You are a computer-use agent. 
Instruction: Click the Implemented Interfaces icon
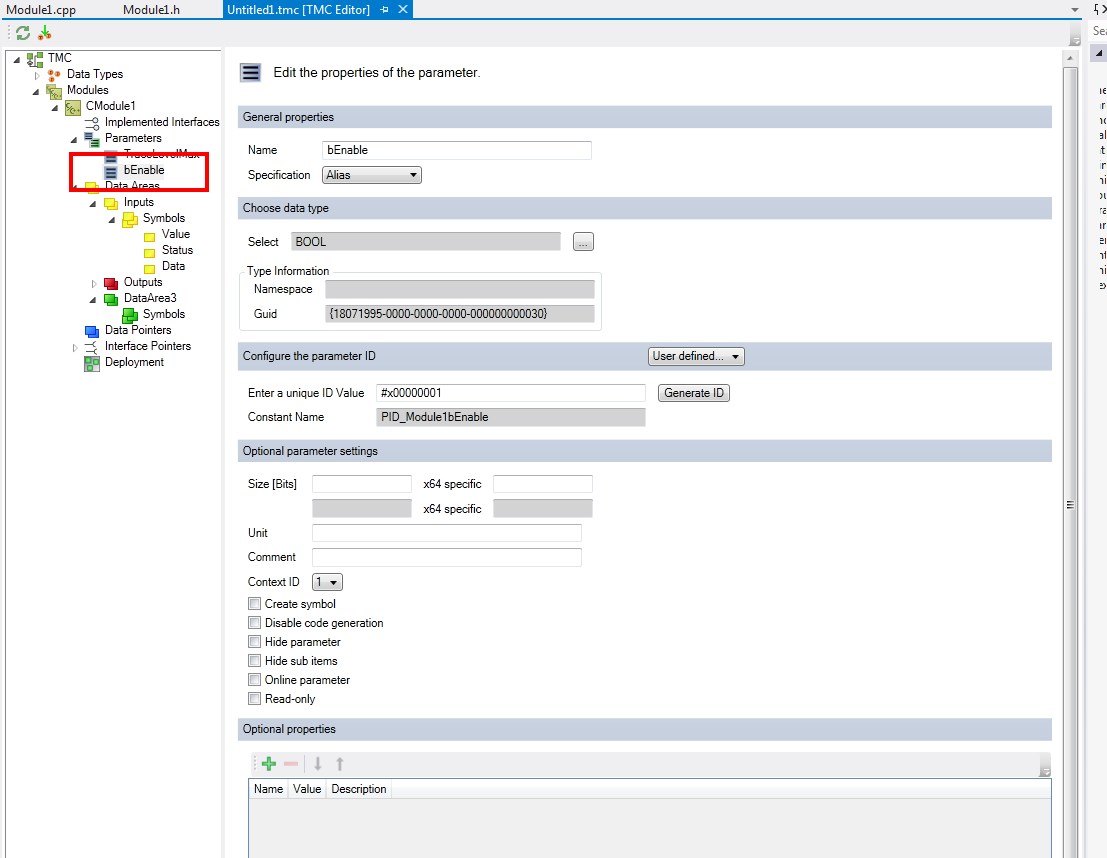92,122
